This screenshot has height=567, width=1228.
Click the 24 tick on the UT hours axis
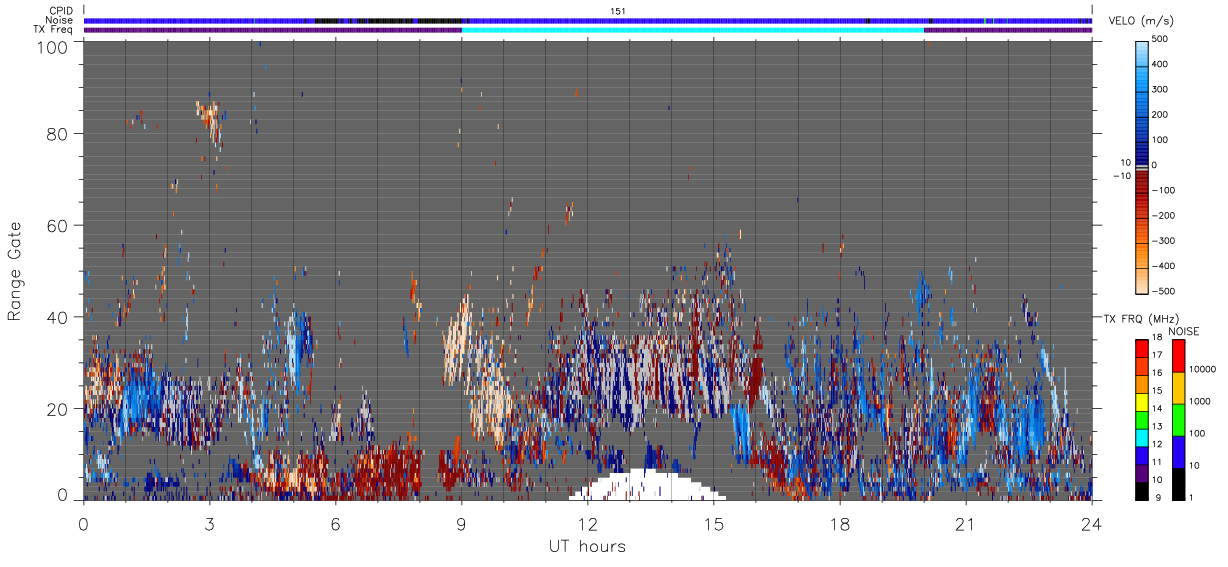[x=1091, y=523]
